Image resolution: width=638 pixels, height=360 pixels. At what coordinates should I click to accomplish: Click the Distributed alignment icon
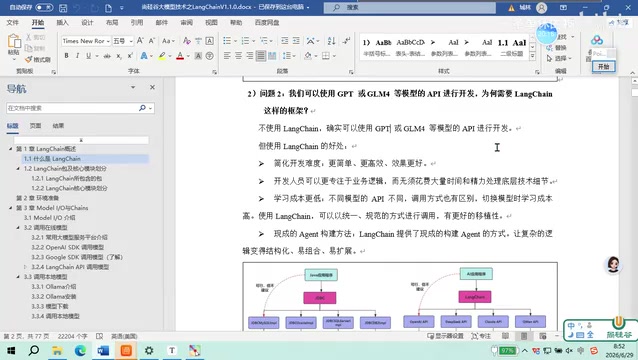272,56
